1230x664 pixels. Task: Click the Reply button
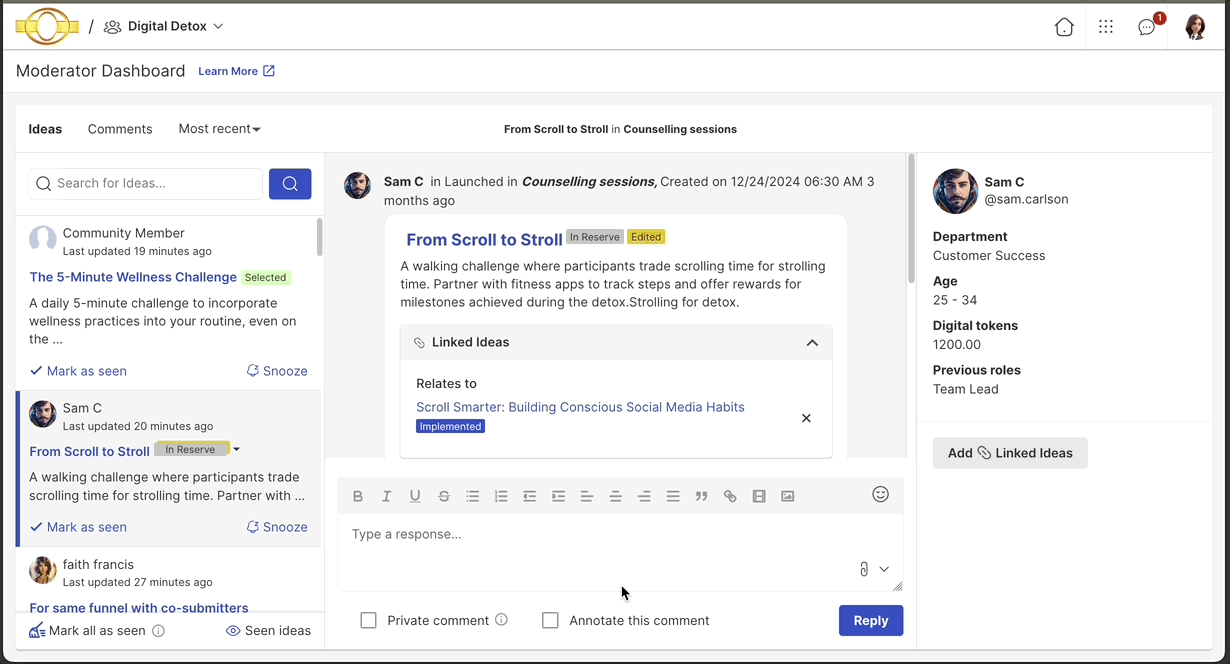pyautogui.click(x=870, y=620)
